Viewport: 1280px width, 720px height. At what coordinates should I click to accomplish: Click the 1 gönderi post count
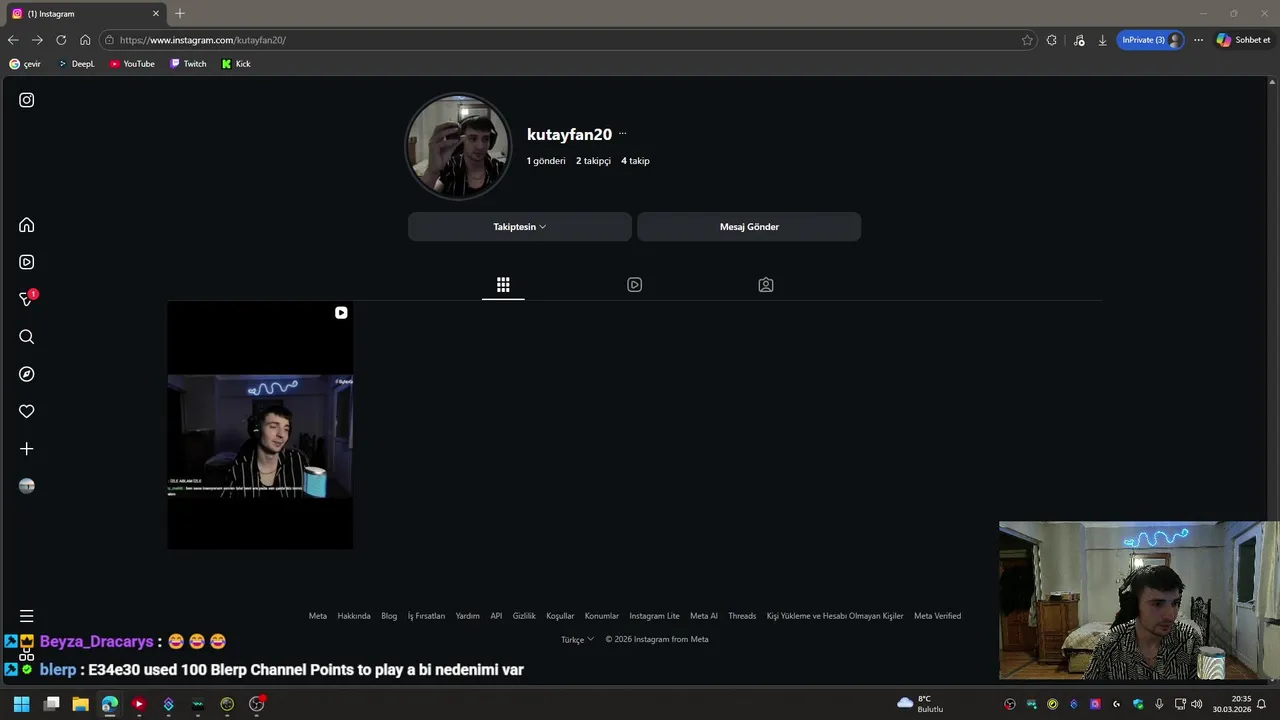[546, 161]
